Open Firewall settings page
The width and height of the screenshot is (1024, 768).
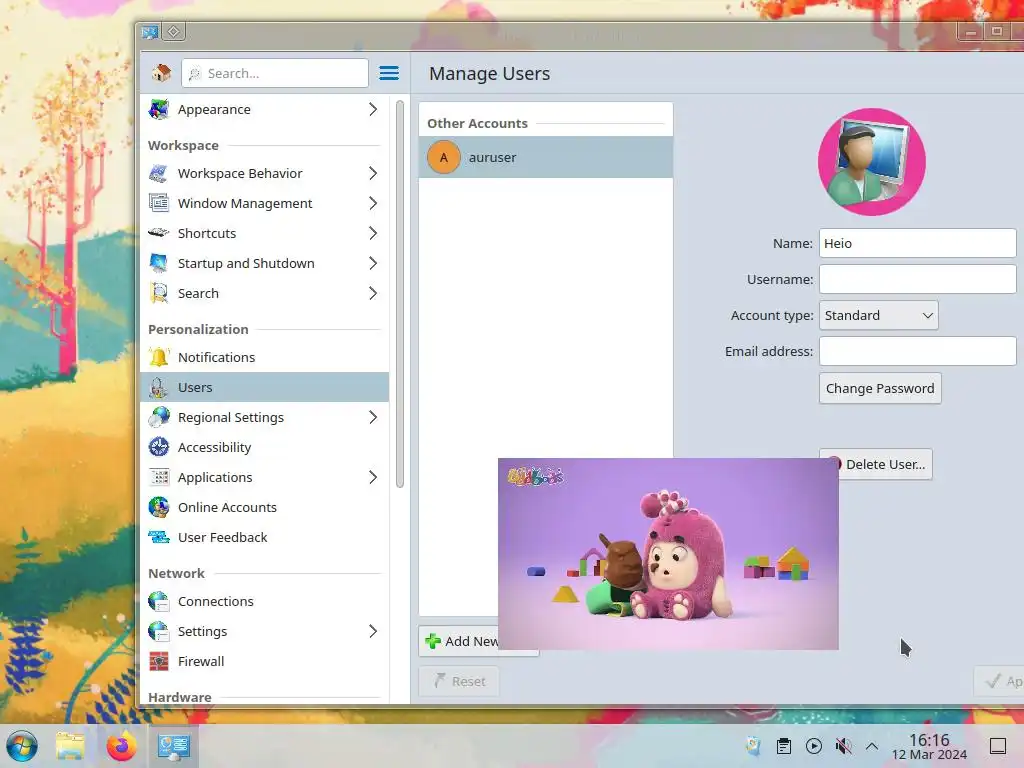click(x=264, y=662)
